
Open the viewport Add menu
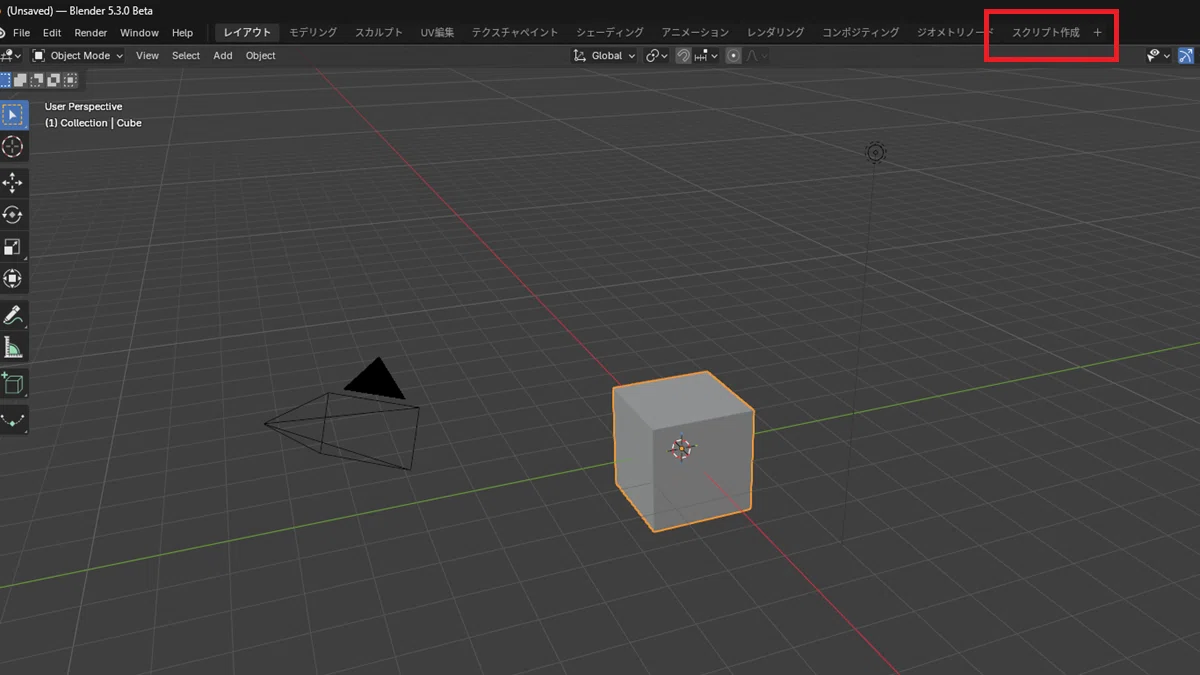[223, 56]
